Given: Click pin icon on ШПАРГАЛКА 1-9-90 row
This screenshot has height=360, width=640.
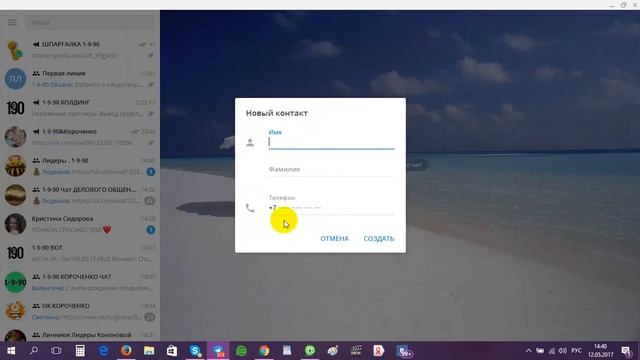Looking at the screenshot, I should click(151, 56).
